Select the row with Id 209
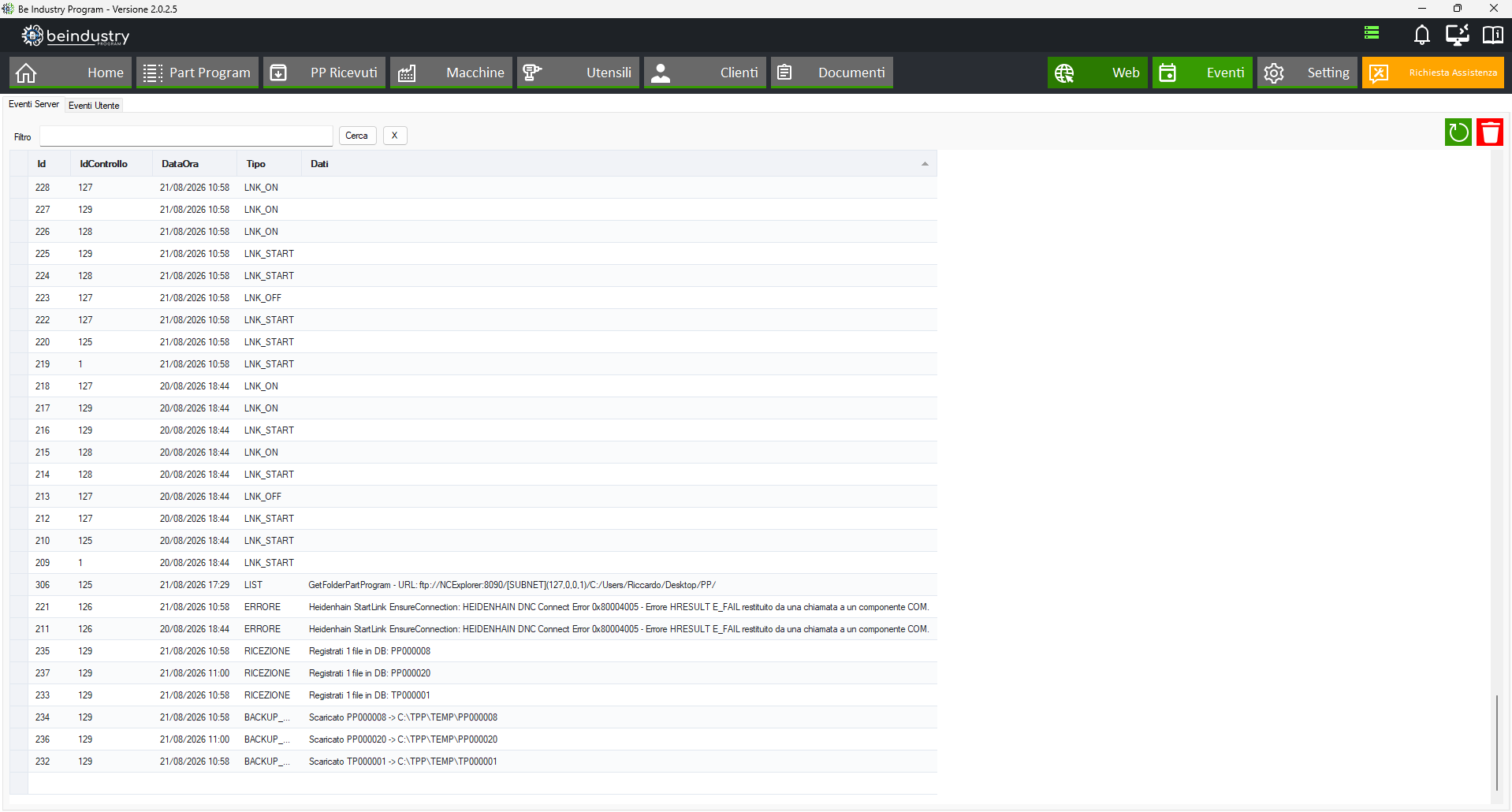The image size is (1512, 812). pos(473,563)
